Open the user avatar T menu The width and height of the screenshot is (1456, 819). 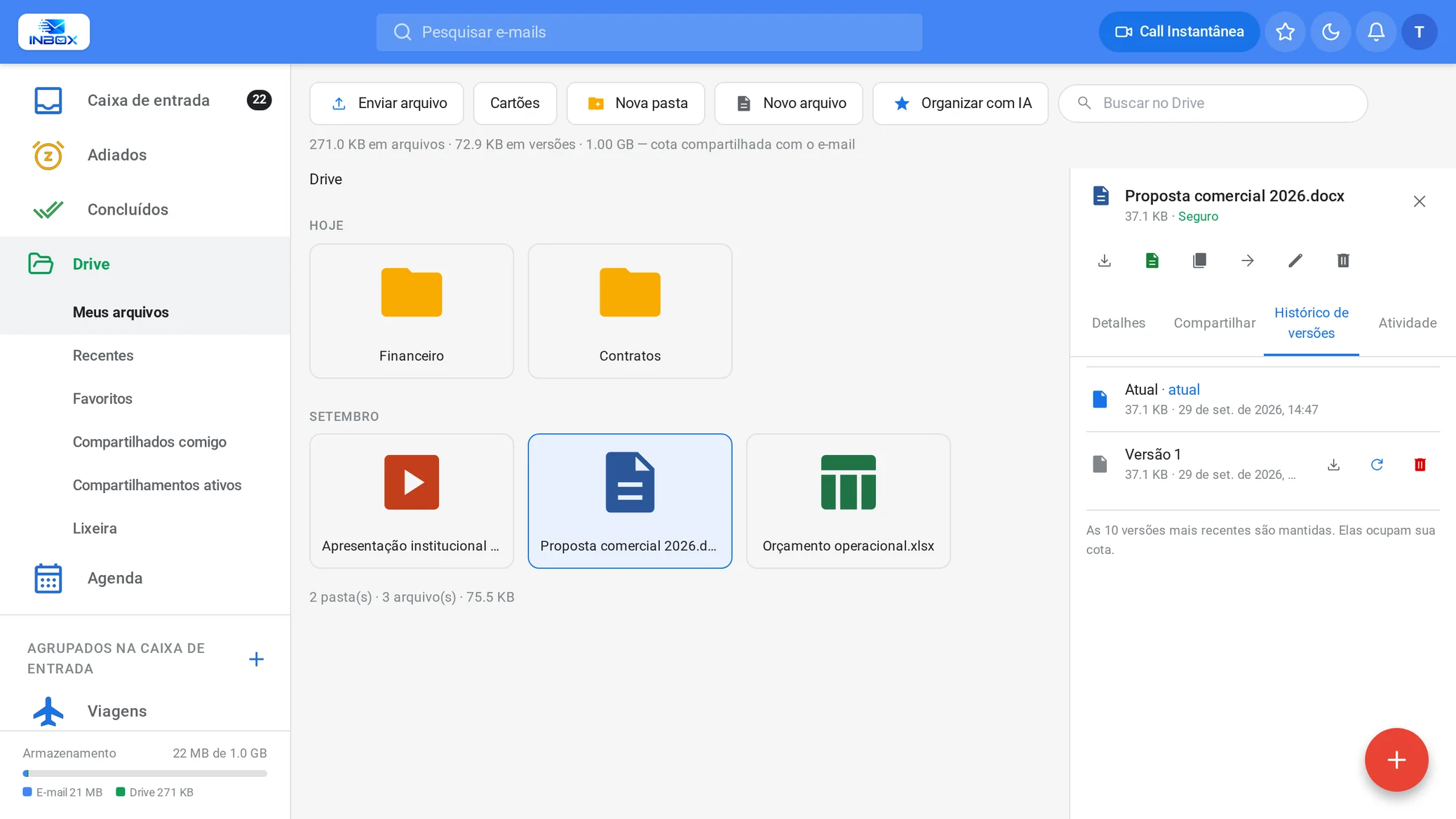pyautogui.click(x=1419, y=32)
